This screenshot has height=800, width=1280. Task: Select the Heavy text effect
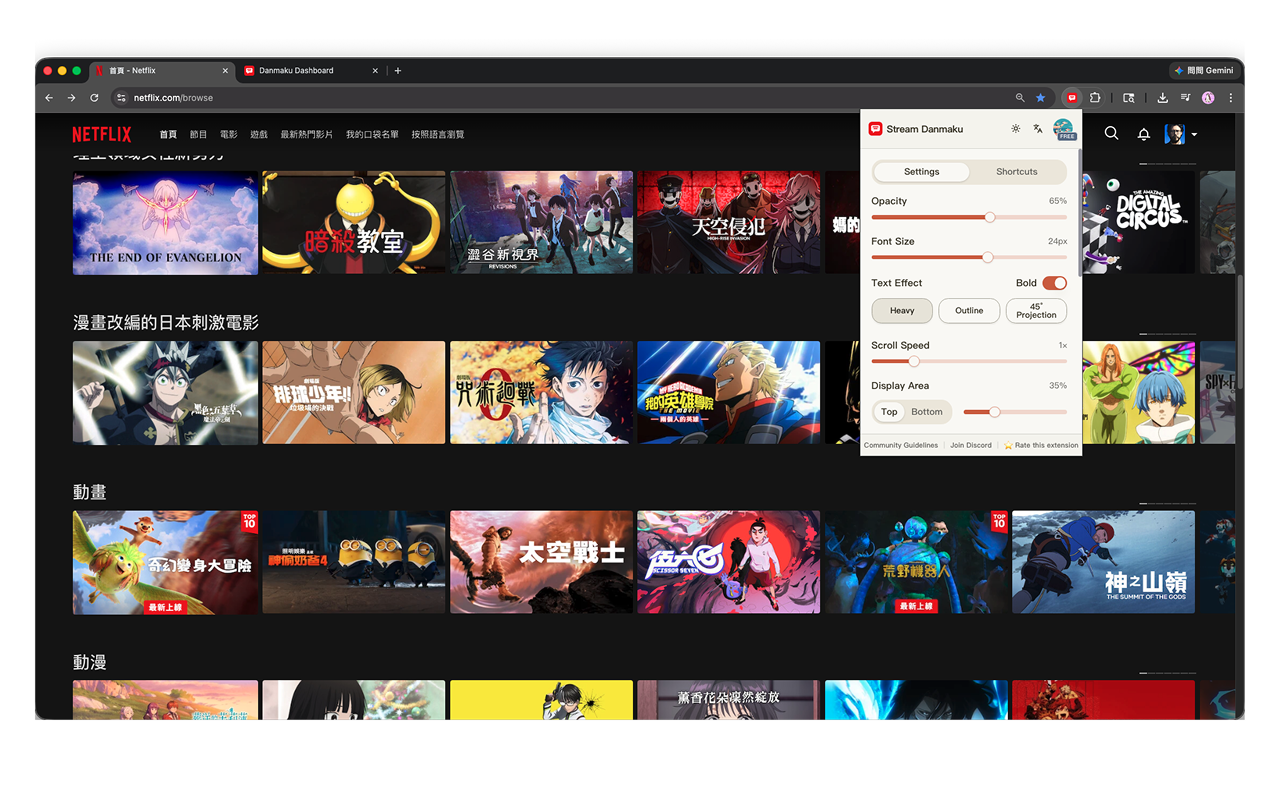click(x=902, y=311)
